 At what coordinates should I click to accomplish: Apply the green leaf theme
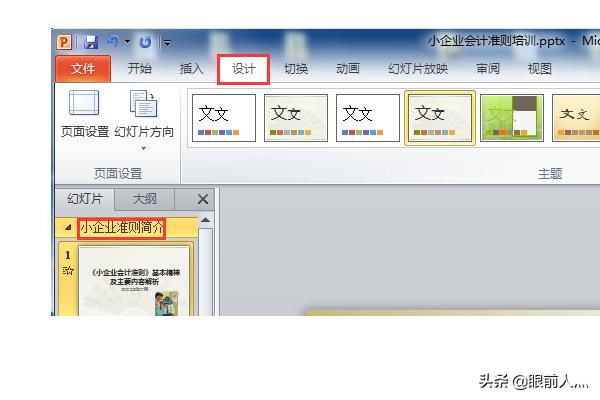pyautogui.click(x=512, y=118)
